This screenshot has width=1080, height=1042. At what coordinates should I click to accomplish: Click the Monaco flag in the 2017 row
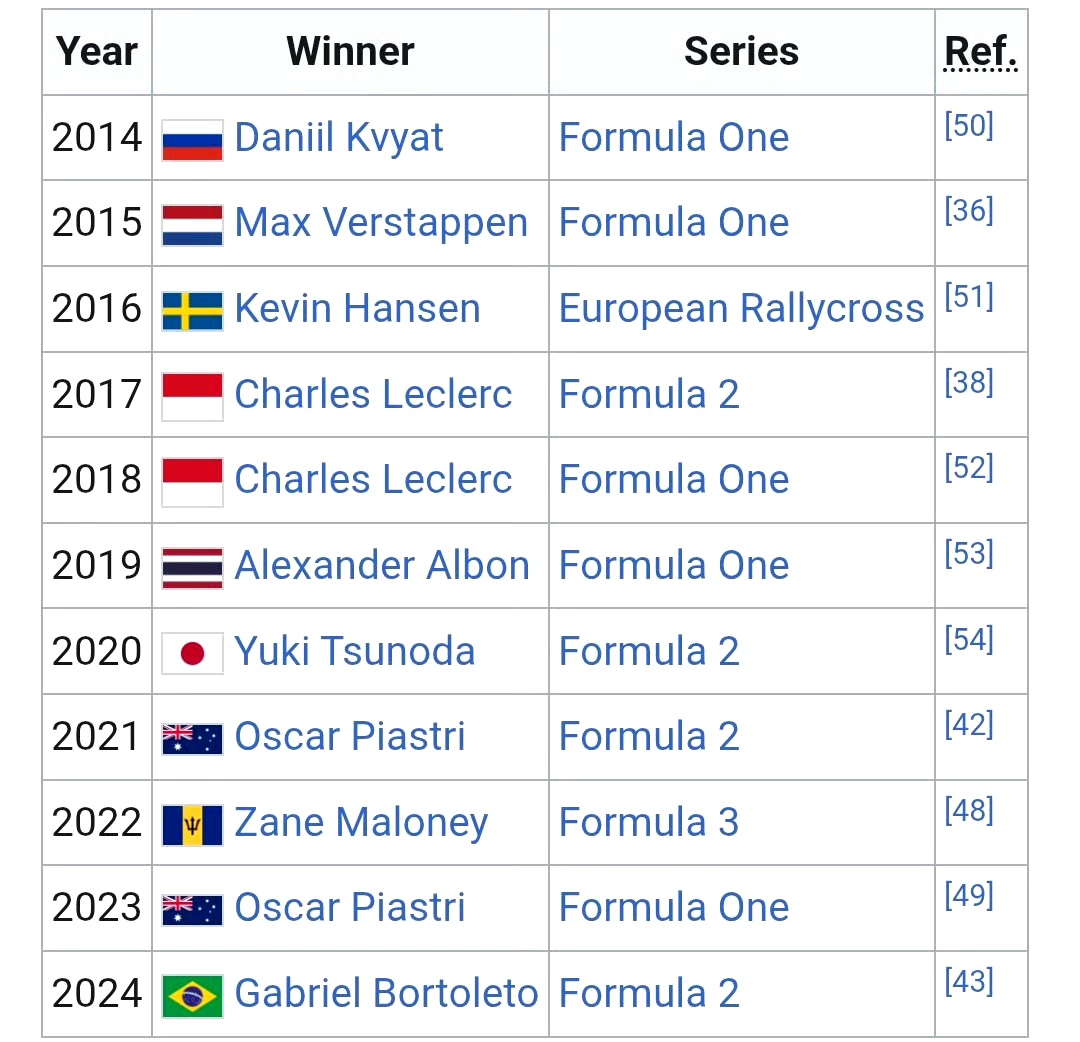192,396
